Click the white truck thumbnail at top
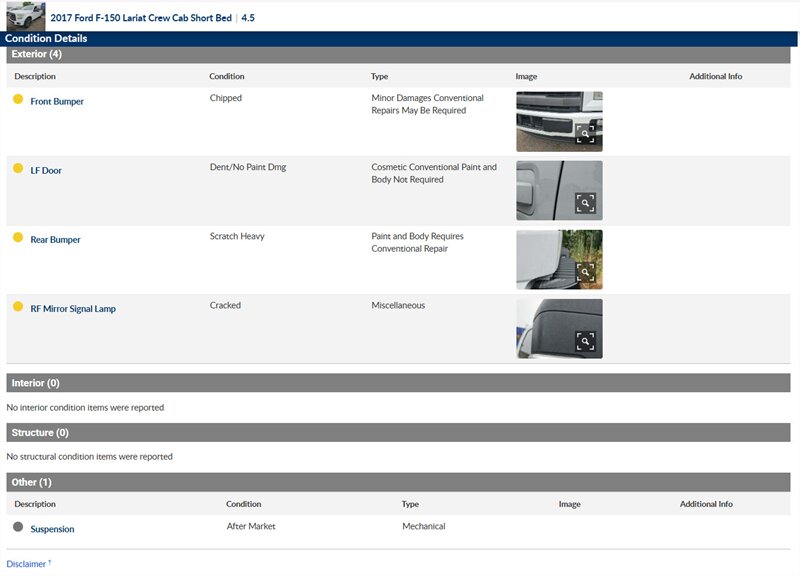Viewport: 800px width, 576px height. click(25, 16)
